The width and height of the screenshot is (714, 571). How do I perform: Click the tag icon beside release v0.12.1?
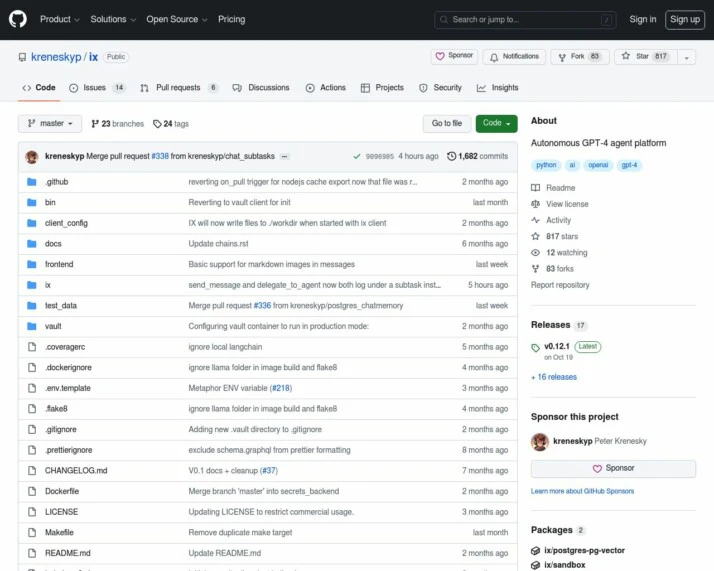click(536, 348)
